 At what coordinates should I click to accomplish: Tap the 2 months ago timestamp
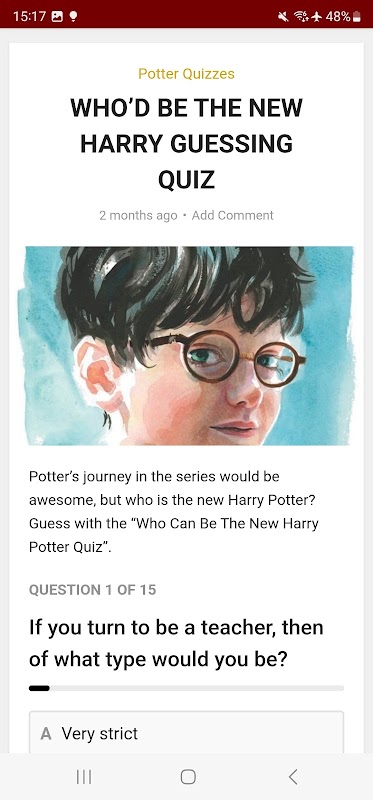click(138, 215)
